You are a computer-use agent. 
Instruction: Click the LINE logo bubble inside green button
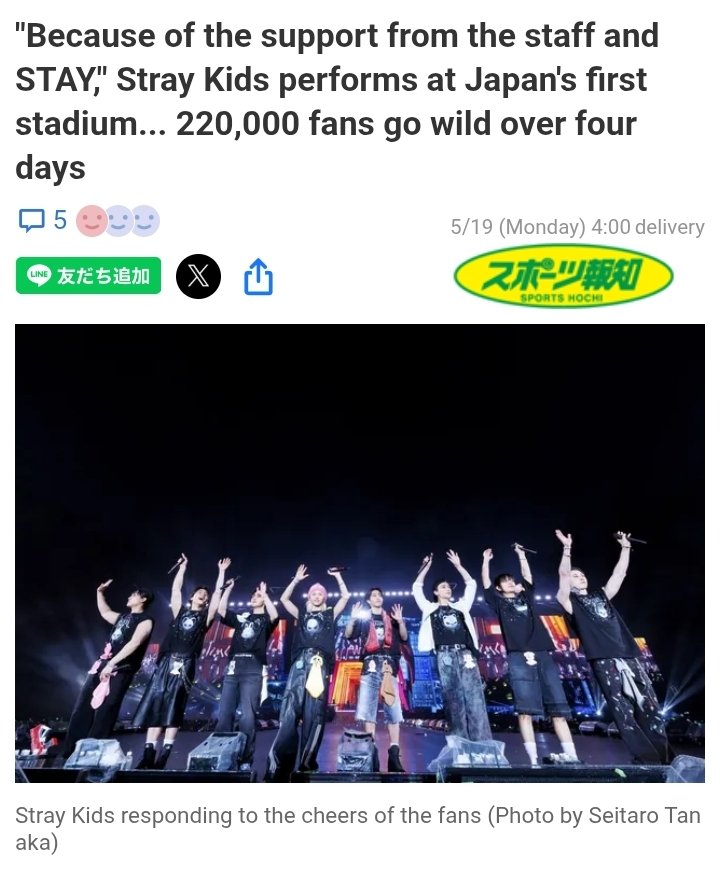[x=39, y=275]
